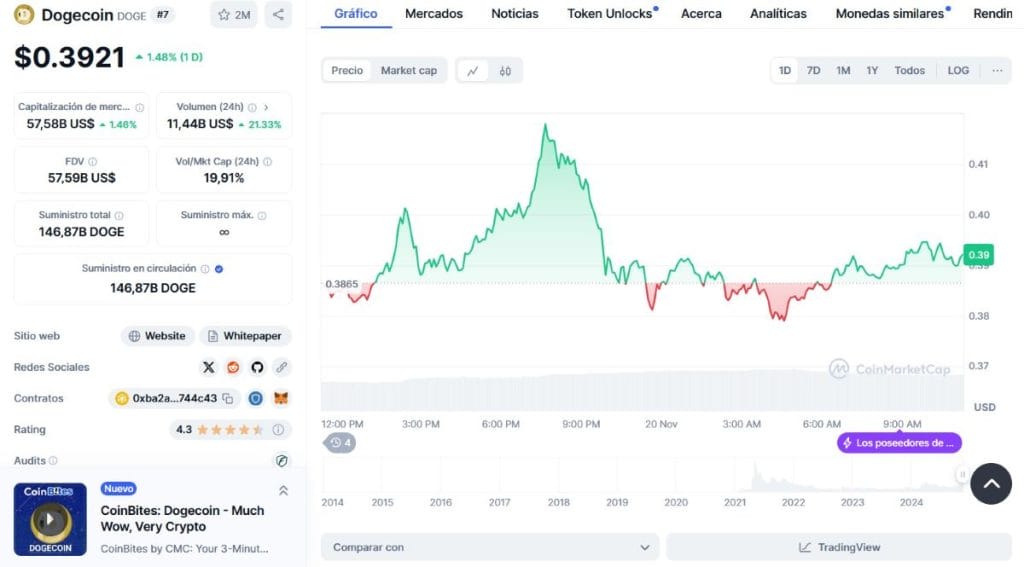This screenshot has height=567, width=1024.
Task: Open Volumen (24h) info icon
Action: click(x=252, y=107)
